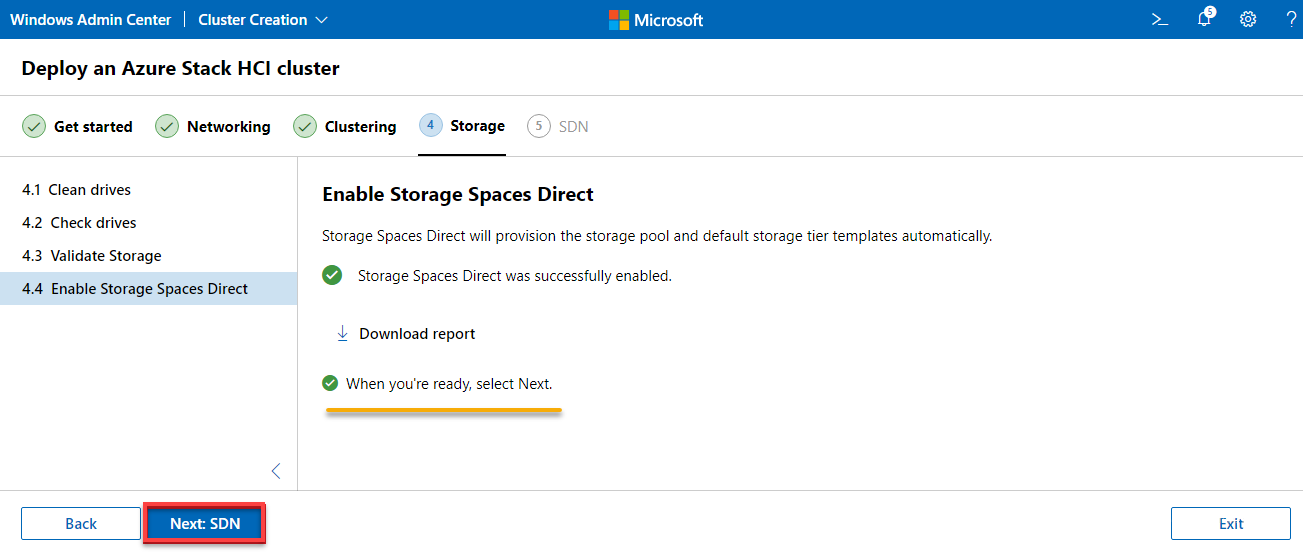The height and width of the screenshot is (556, 1303).
Task: Click the green checkmark beside successfully enabled message
Action: click(x=332, y=276)
